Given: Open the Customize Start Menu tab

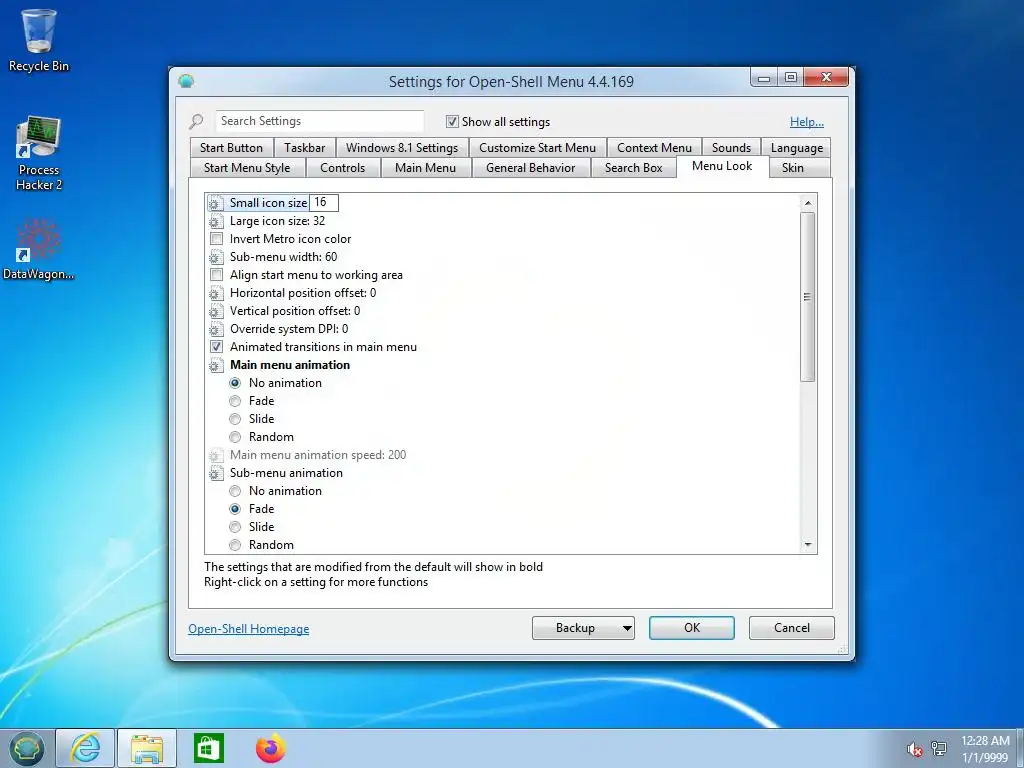Looking at the screenshot, I should [537, 148].
